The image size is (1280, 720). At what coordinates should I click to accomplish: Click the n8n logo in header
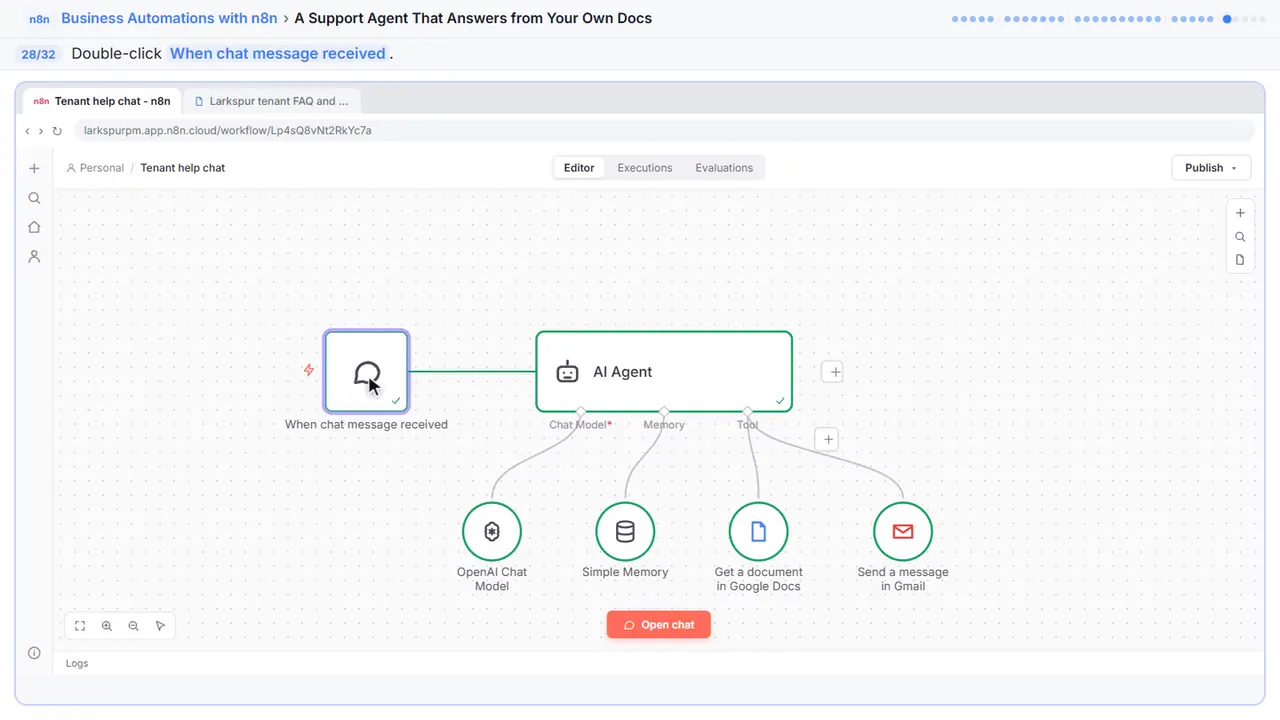click(x=39, y=19)
